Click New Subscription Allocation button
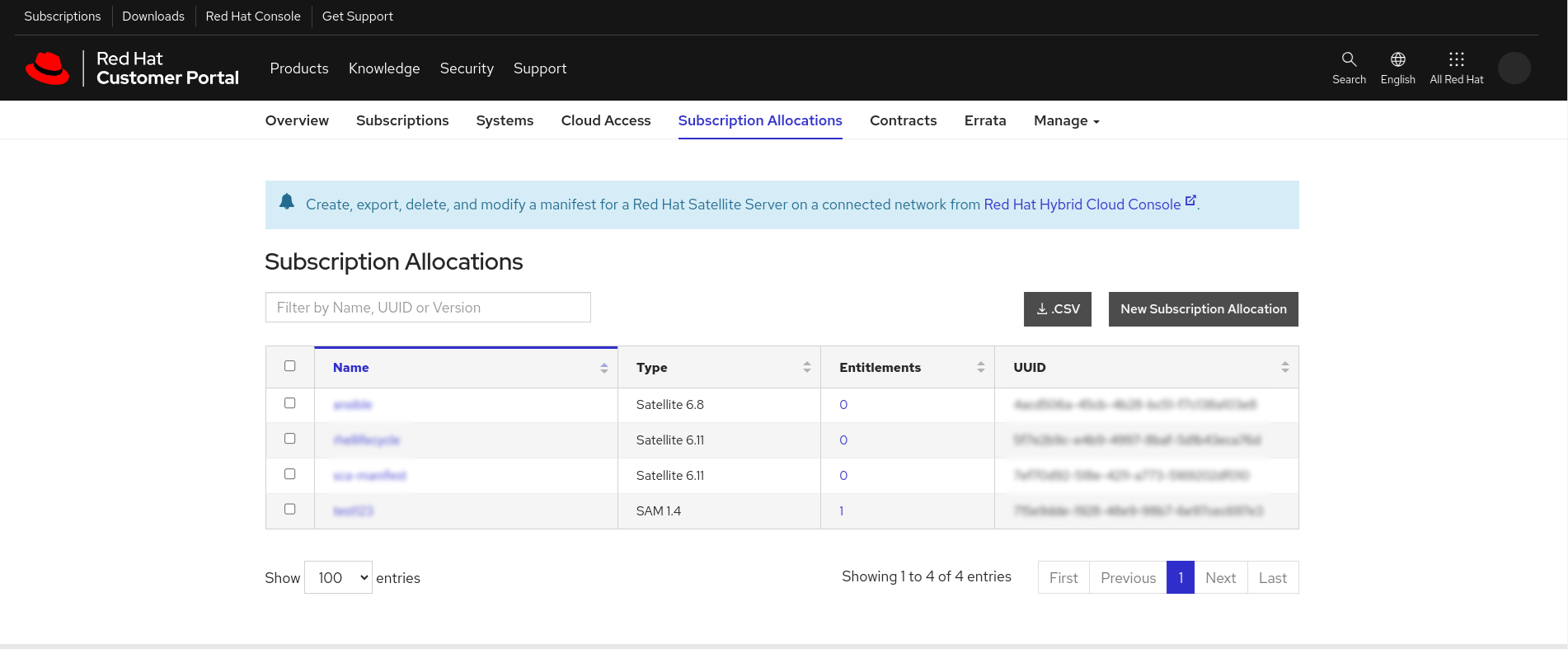This screenshot has height=649, width=1568. click(x=1203, y=309)
